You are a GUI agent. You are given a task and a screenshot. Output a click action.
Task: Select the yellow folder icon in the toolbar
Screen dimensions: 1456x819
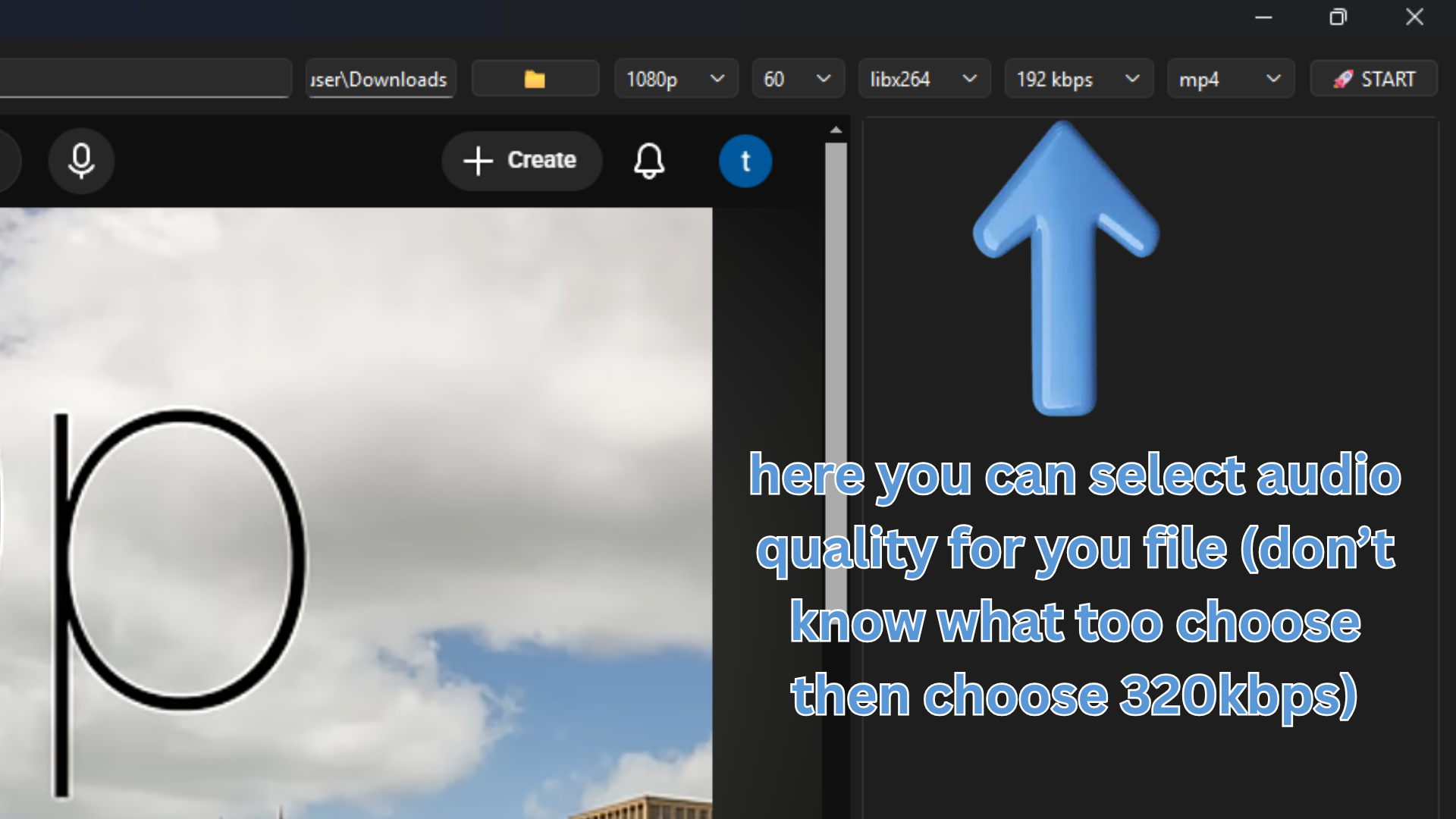pos(535,78)
